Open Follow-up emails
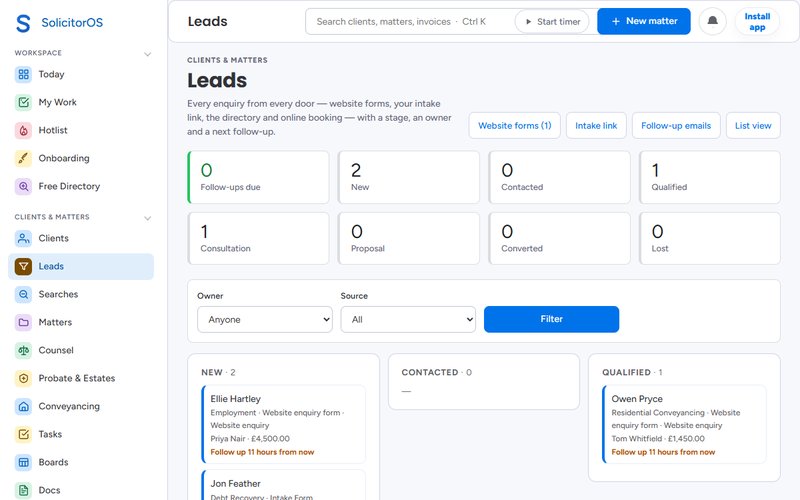This screenshot has width=800, height=500. click(676, 126)
